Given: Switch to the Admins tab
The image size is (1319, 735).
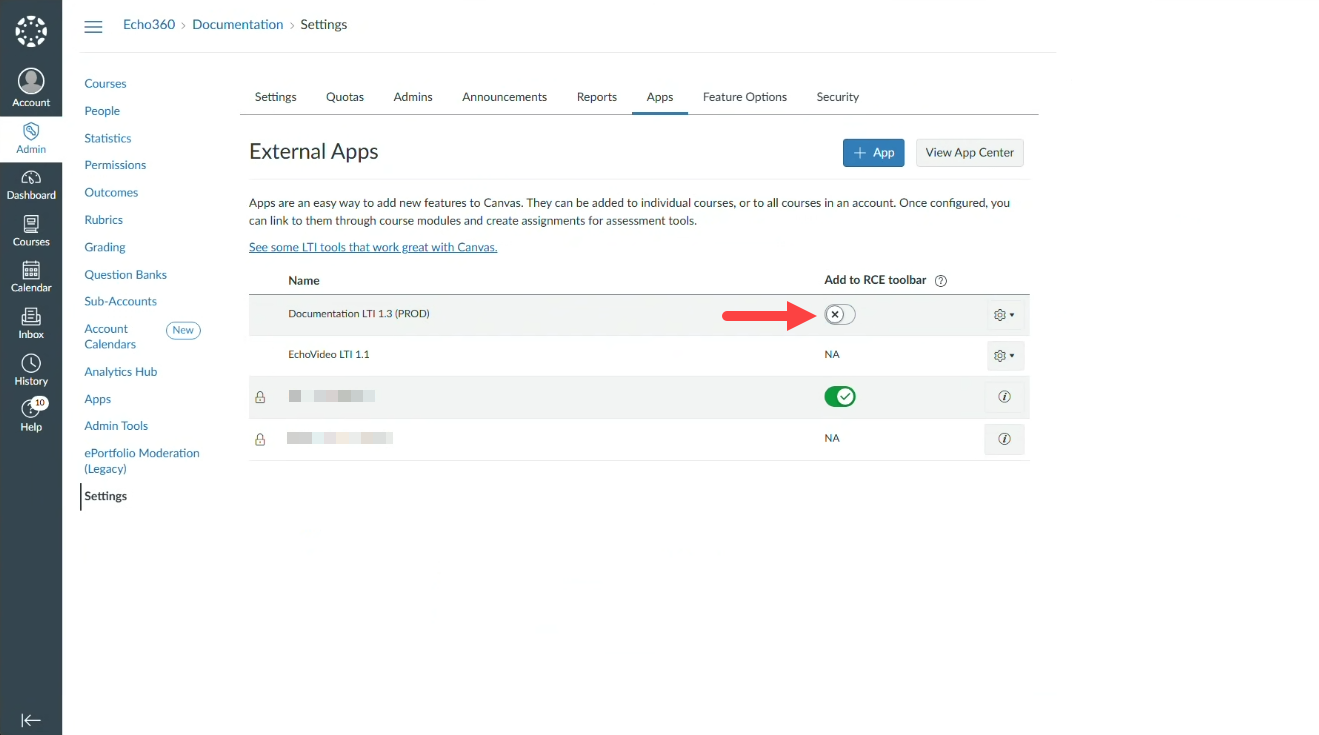Looking at the screenshot, I should pyautogui.click(x=413, y=97).
